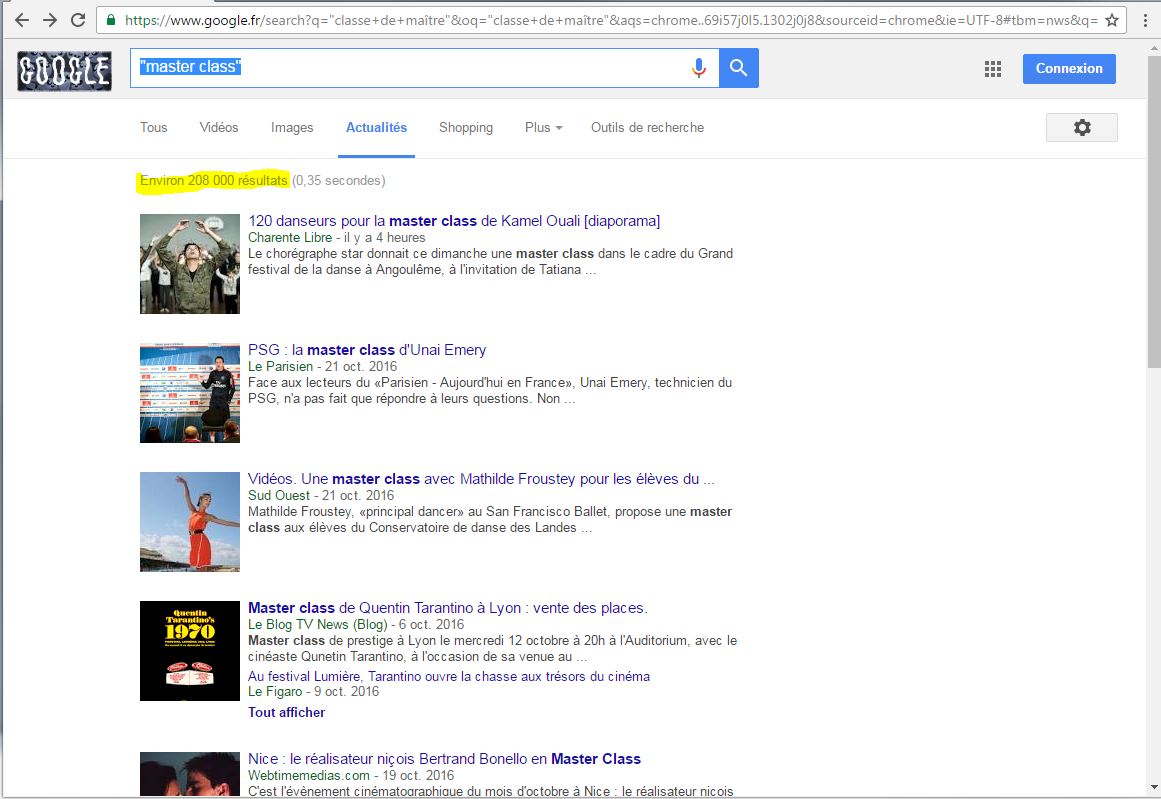Screen dimensions: 1161x799
Task: Click the Tarantino 1970 poster thumbnail
Action: pyautogui.click(x=190, y=651)
